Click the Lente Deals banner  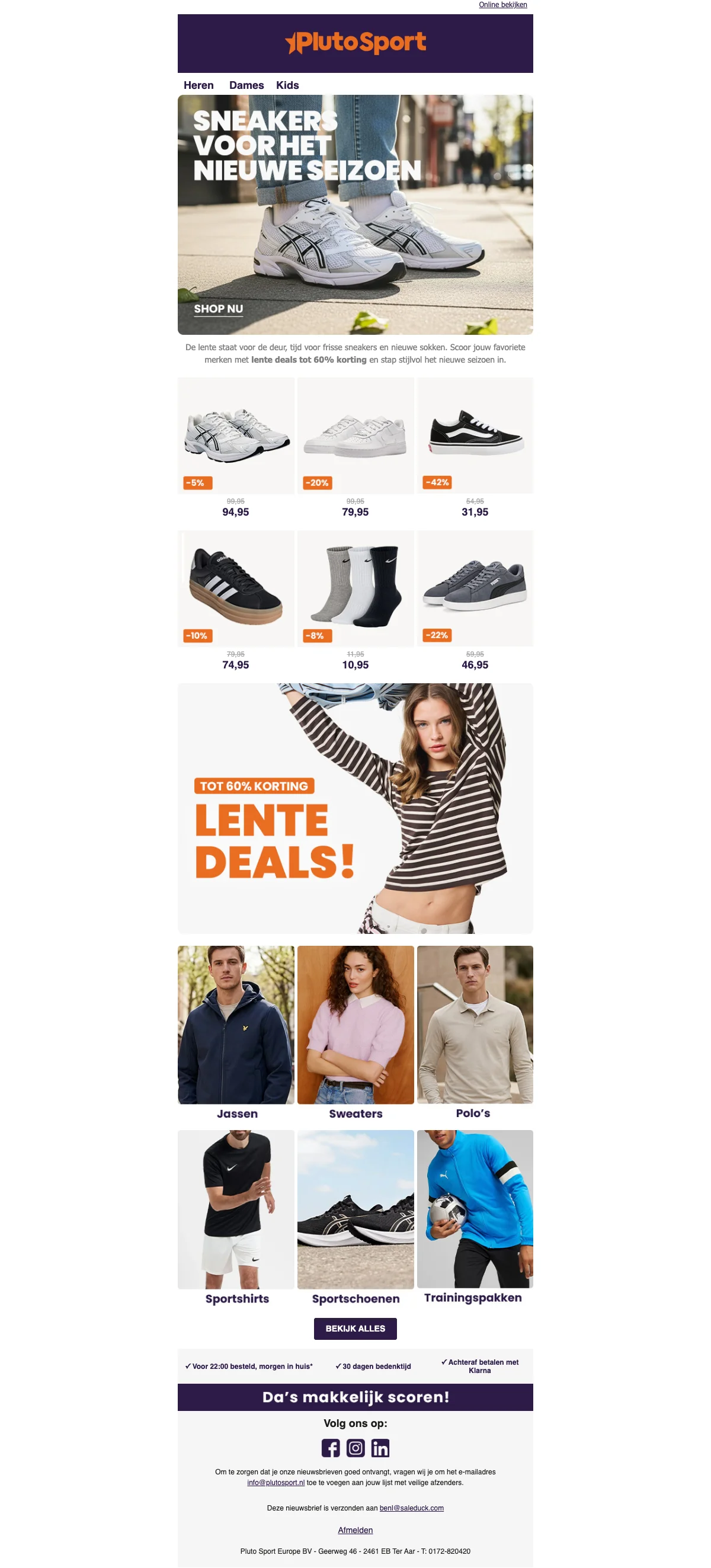355,808
